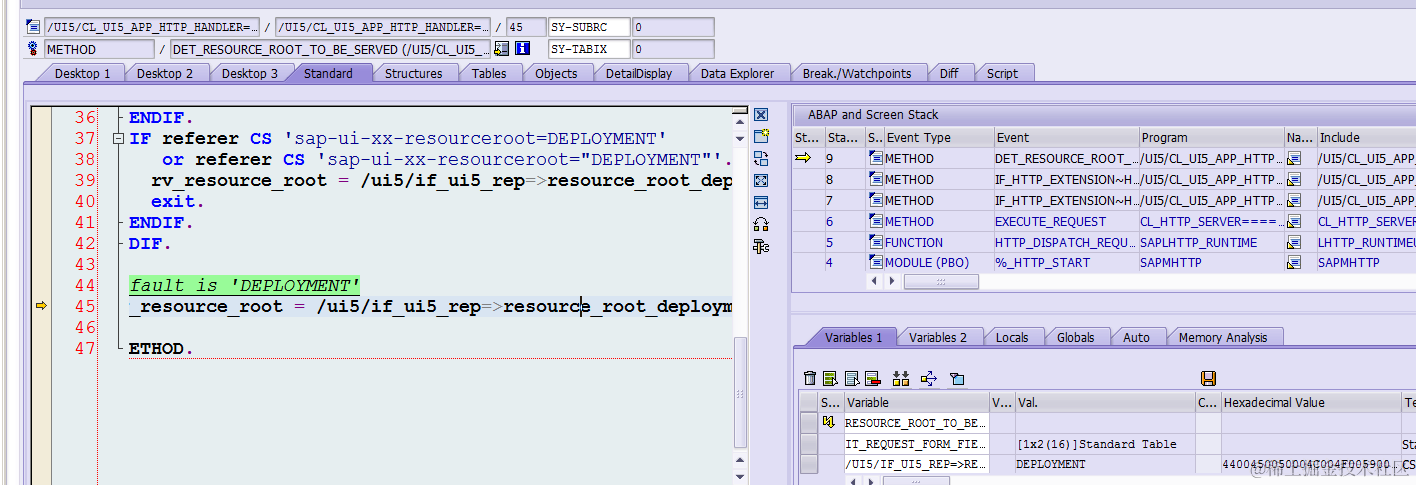
Task: Click navigation icon for stack level 9 row
Action: pos(1293,158)
